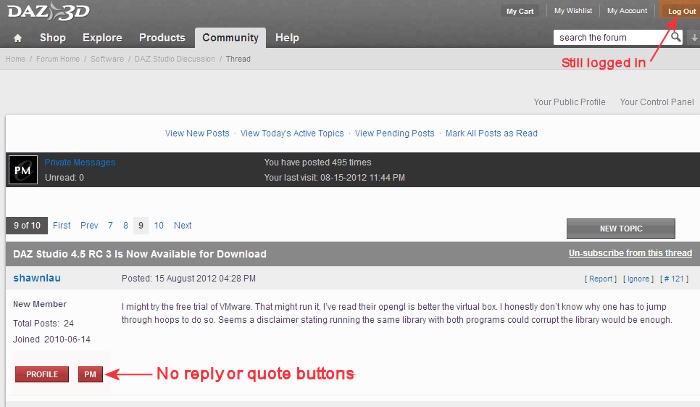Click the '9 of 10' page indicator
Image resolution: width=700 pixels, height=407 pixels.
point(27,225)
